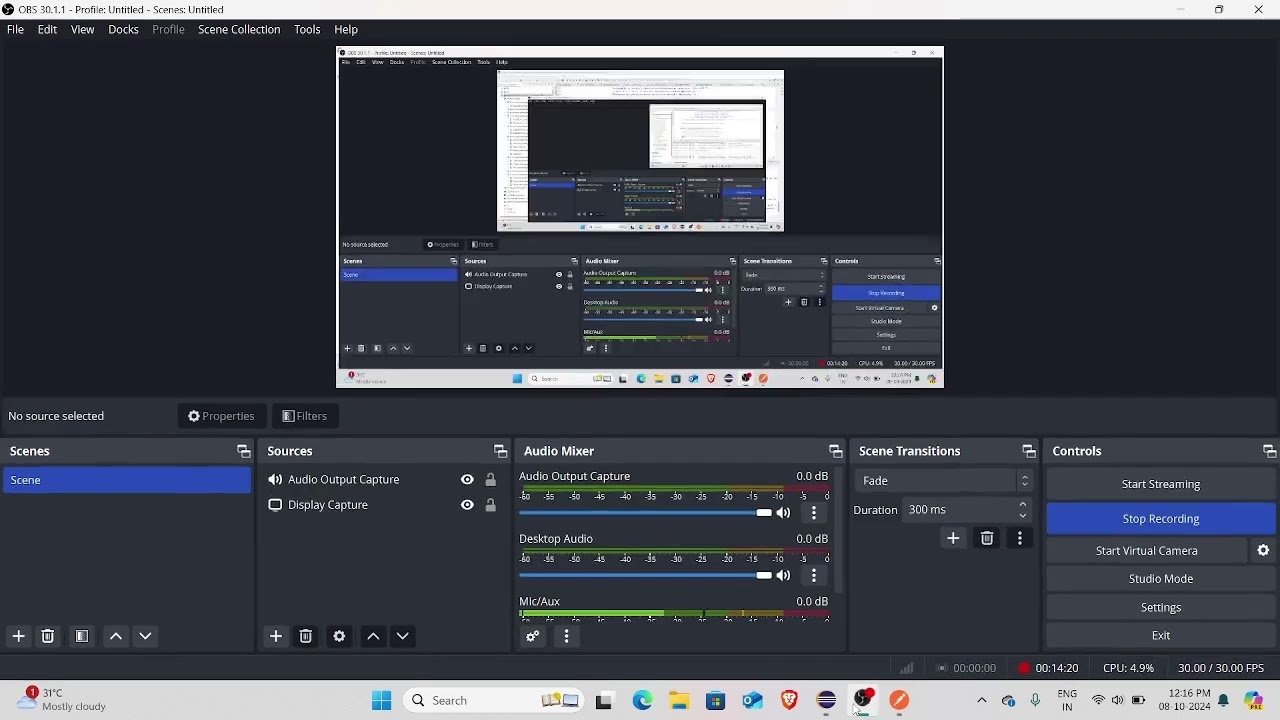Click the network status icon in status bar

[906, 668]
